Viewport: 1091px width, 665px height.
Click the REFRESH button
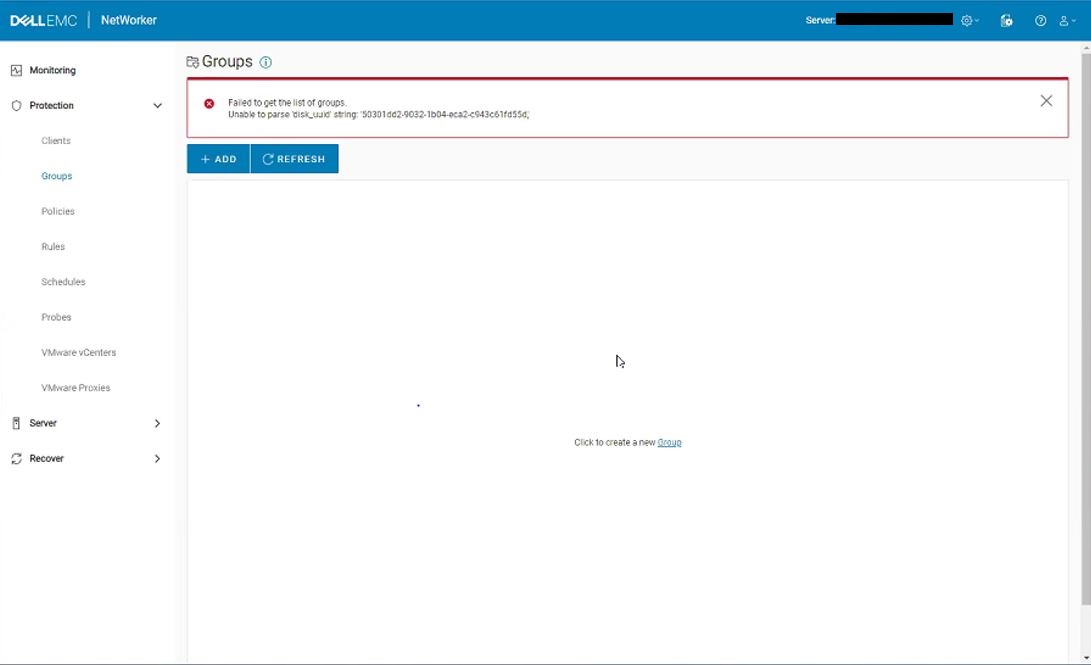pos(294,158)
